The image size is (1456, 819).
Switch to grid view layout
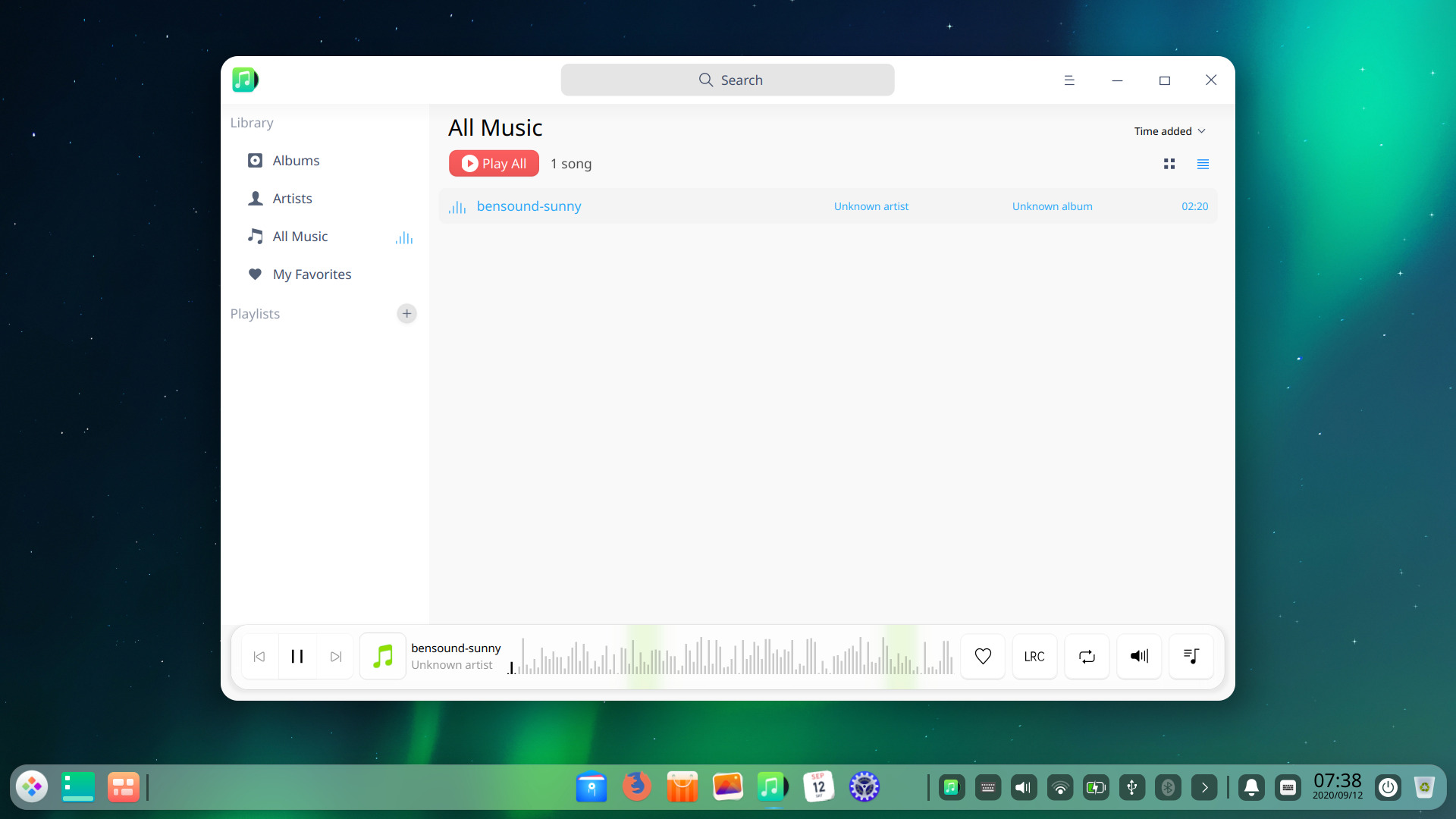(x=1169, y=163)
